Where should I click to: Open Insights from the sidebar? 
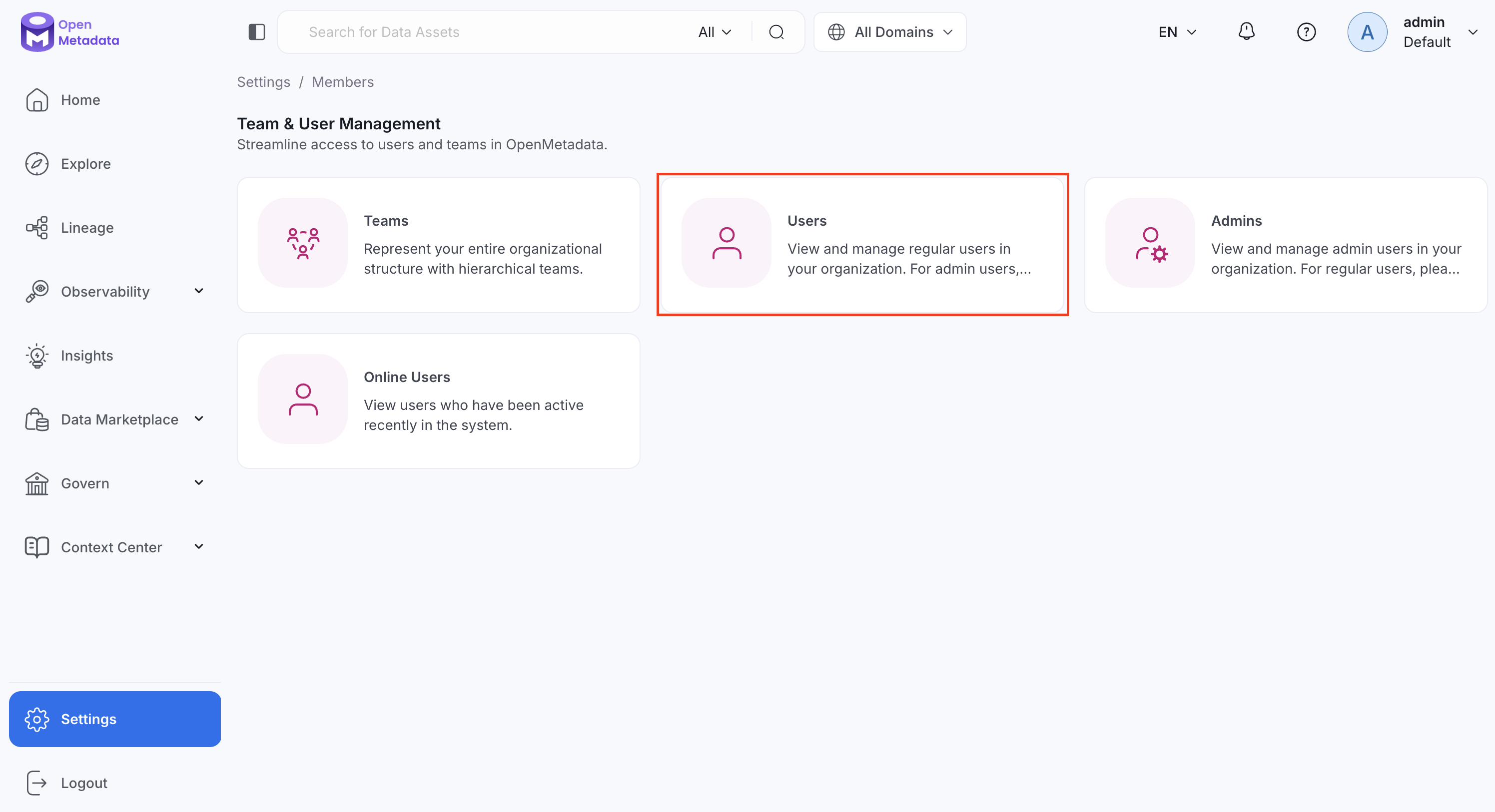tap(115, 356)
